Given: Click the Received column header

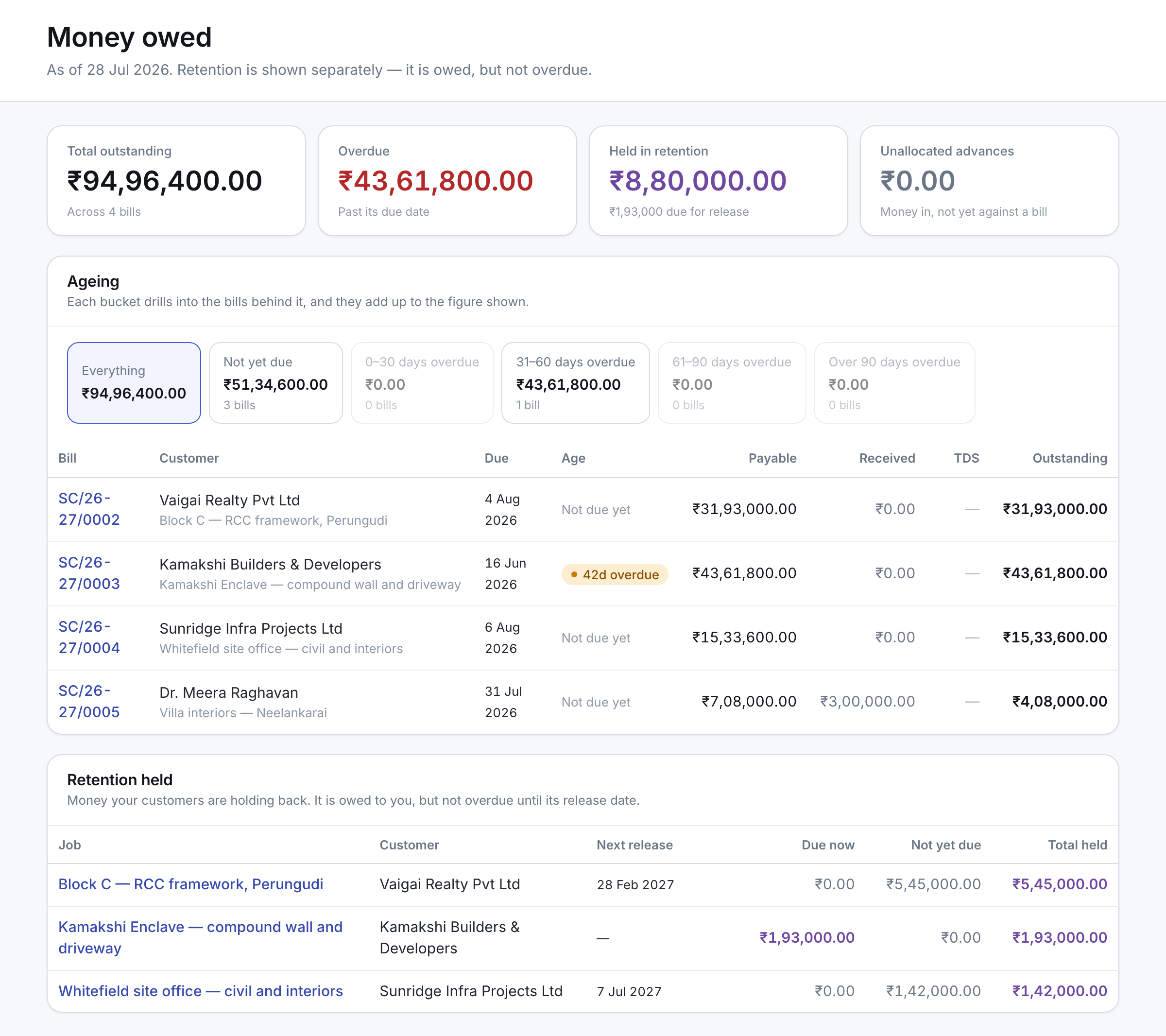Looking at the screenshot, I should pos(887,458).
